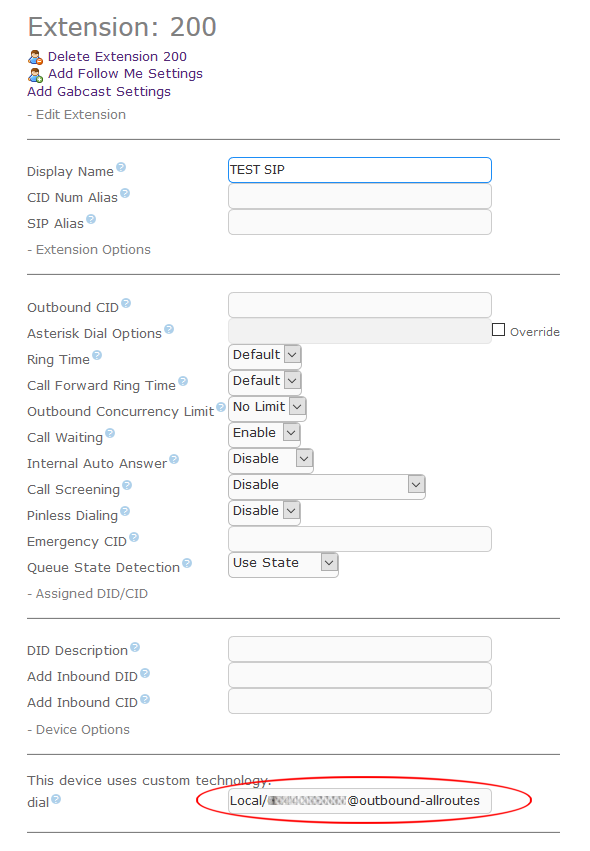Click help icon next to Asterisk Dial Options

[169, 329]
